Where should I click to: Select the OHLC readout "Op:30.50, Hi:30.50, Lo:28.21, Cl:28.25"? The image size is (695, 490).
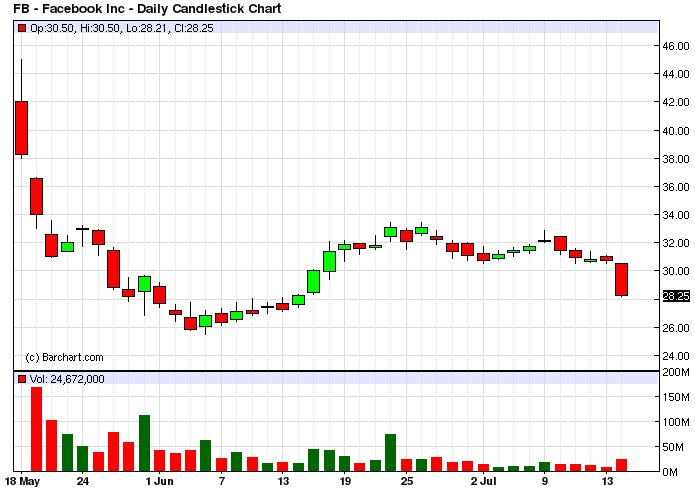(122, 28)
